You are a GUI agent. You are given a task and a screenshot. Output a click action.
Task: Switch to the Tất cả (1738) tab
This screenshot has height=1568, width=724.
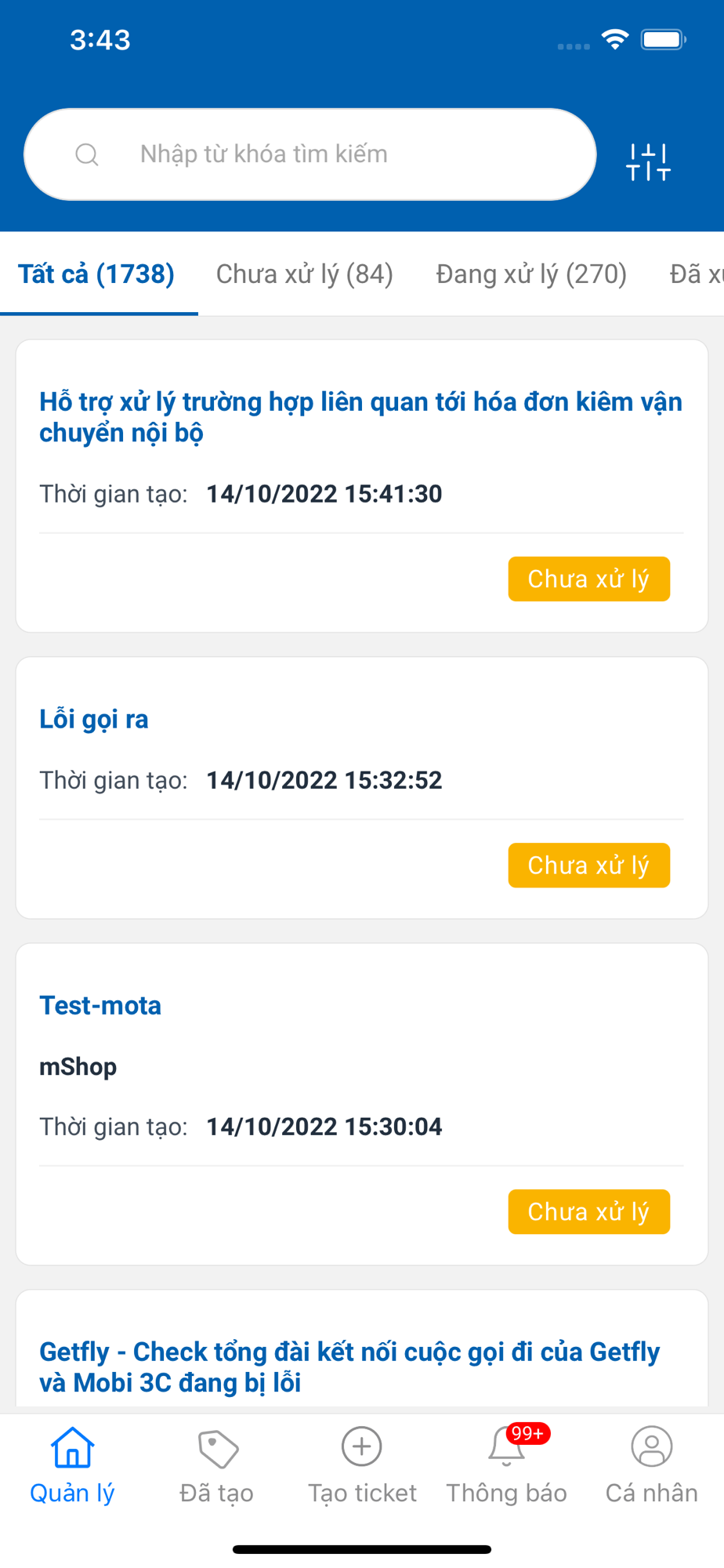point(96,274)
